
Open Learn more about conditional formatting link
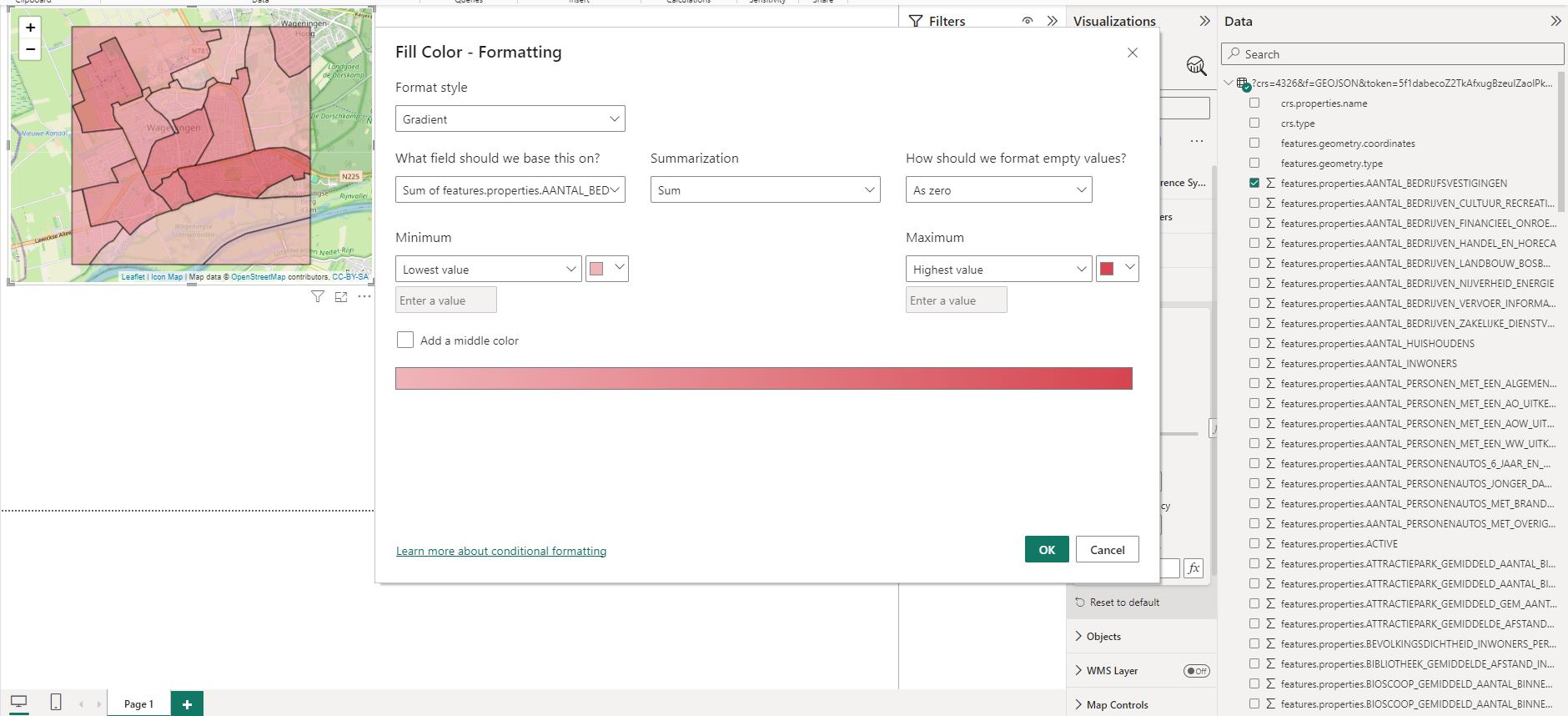pyautogui.click(x=501, y=551)
